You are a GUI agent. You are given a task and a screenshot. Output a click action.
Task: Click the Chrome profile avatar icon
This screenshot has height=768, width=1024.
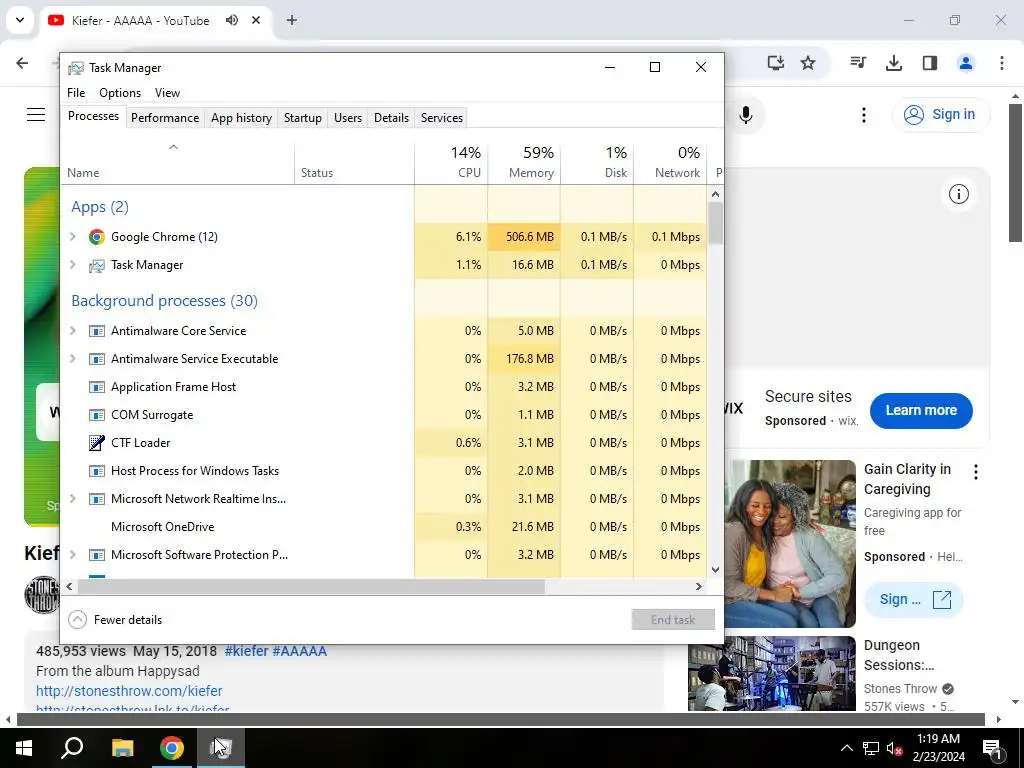[x=965, y=63]
